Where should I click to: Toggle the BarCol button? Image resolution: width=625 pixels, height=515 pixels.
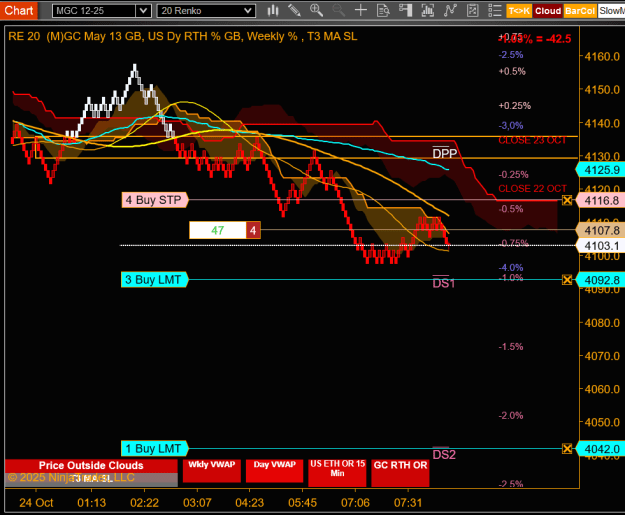pos(580,11)
